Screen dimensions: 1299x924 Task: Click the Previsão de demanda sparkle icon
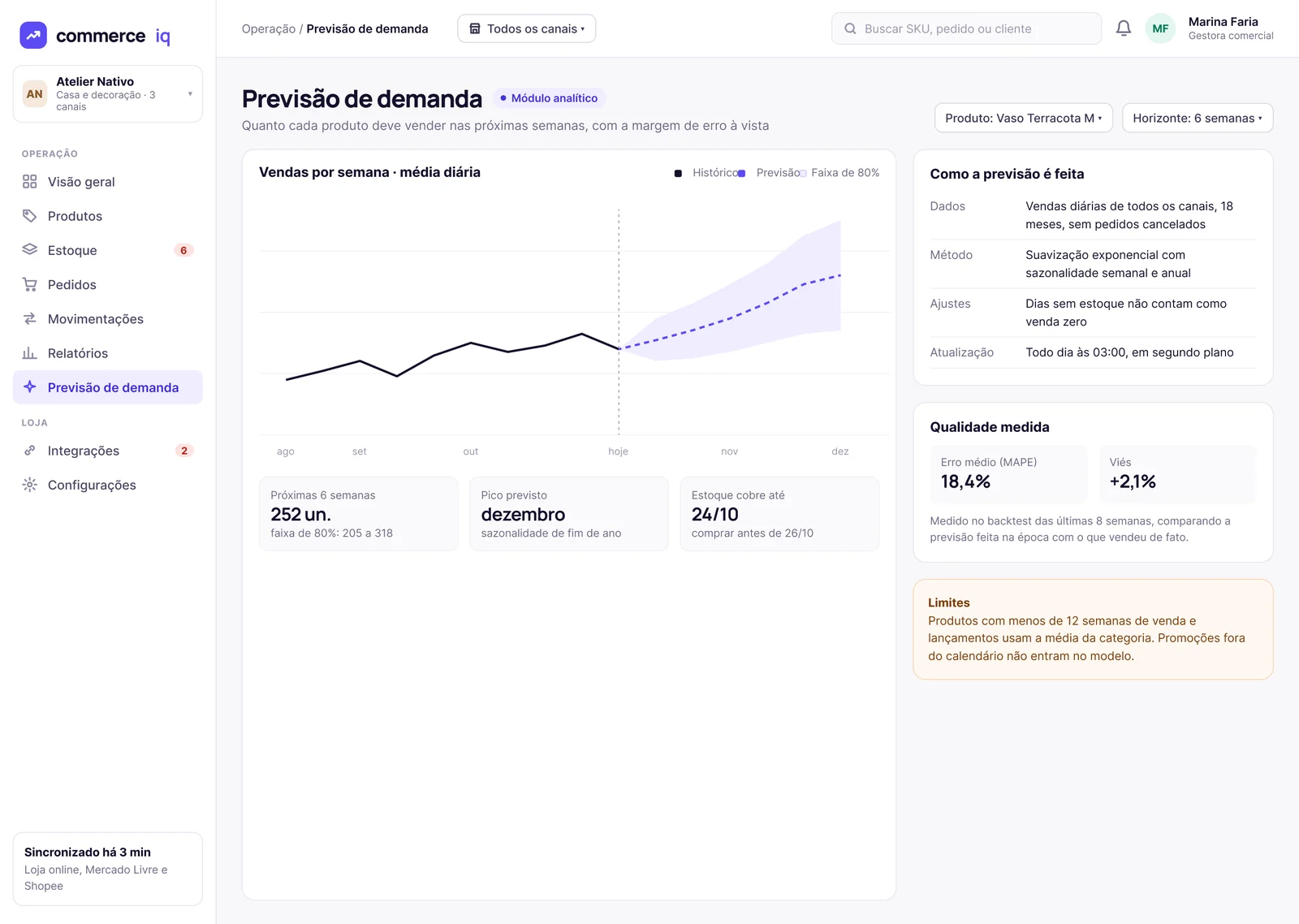30,387
